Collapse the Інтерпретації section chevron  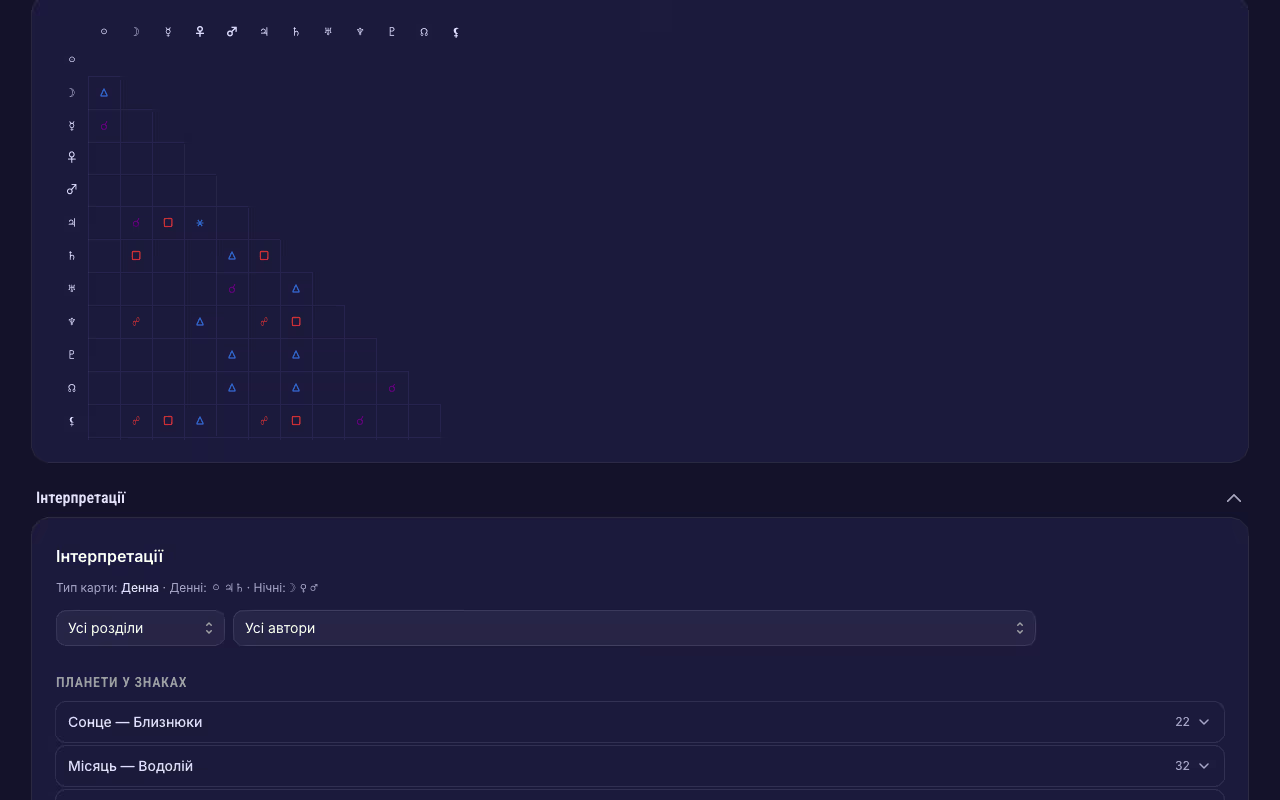[1234, 498]
